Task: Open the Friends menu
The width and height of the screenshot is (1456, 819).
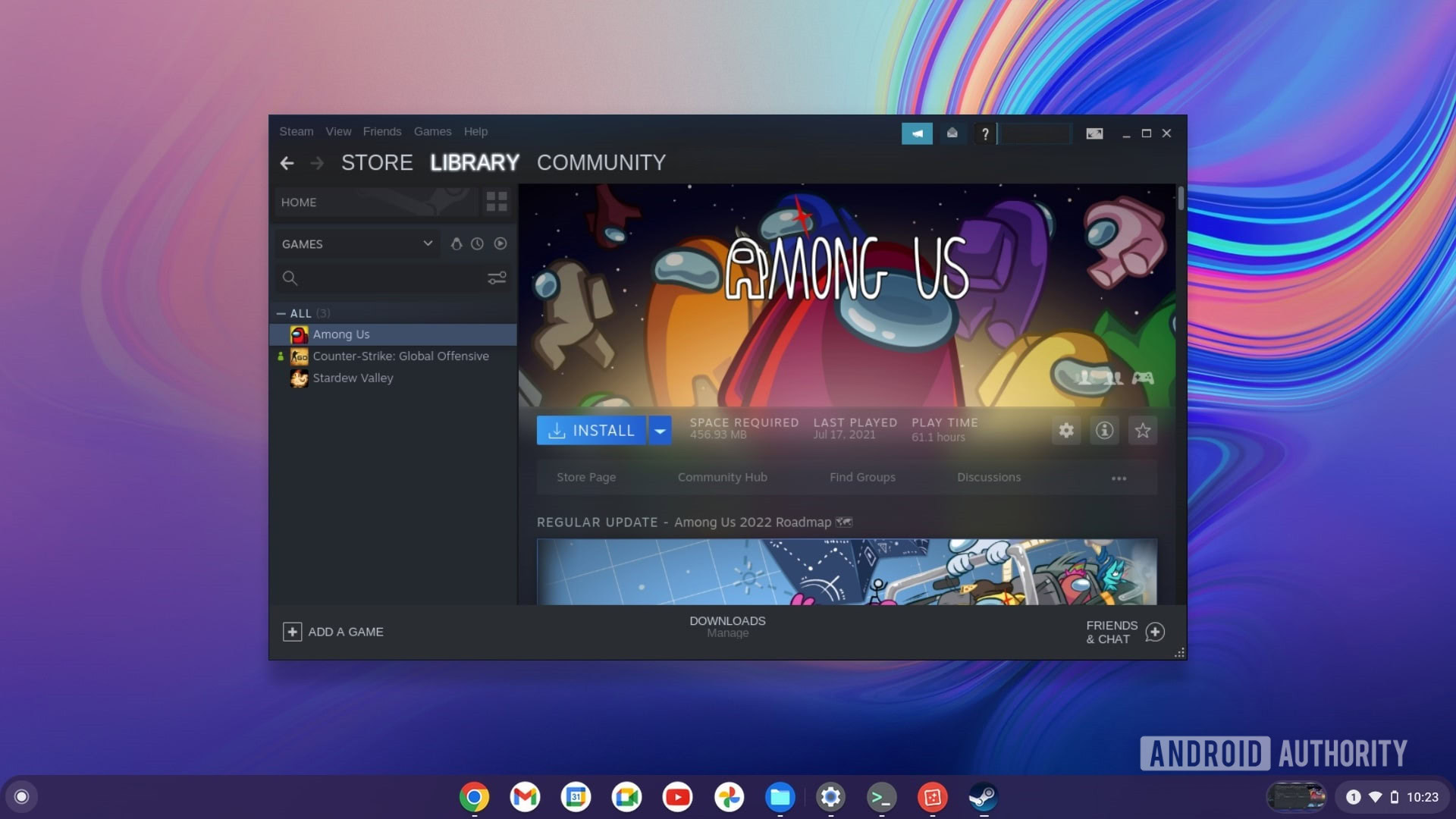Action: point(381,131)
